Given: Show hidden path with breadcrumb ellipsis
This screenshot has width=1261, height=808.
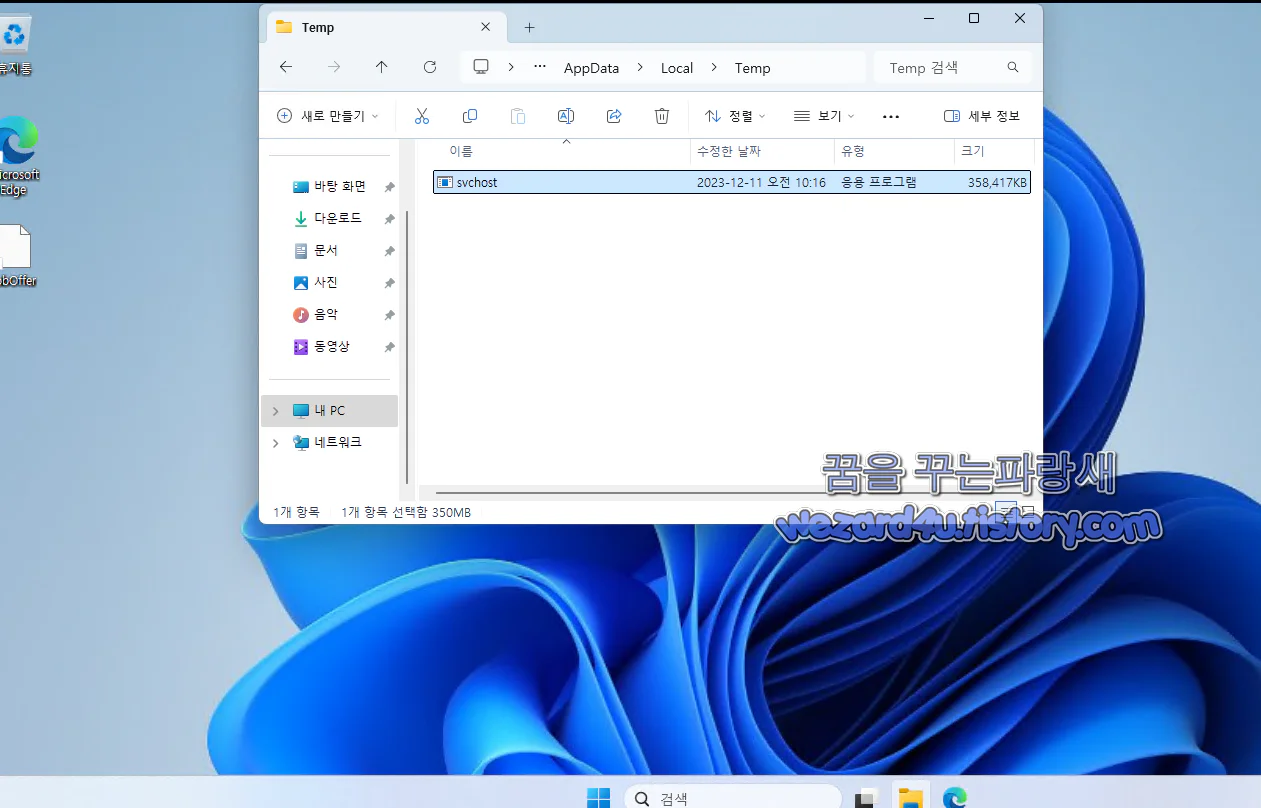Looking at the screenshot, I should pyautogui.click(x=540, y=68).
